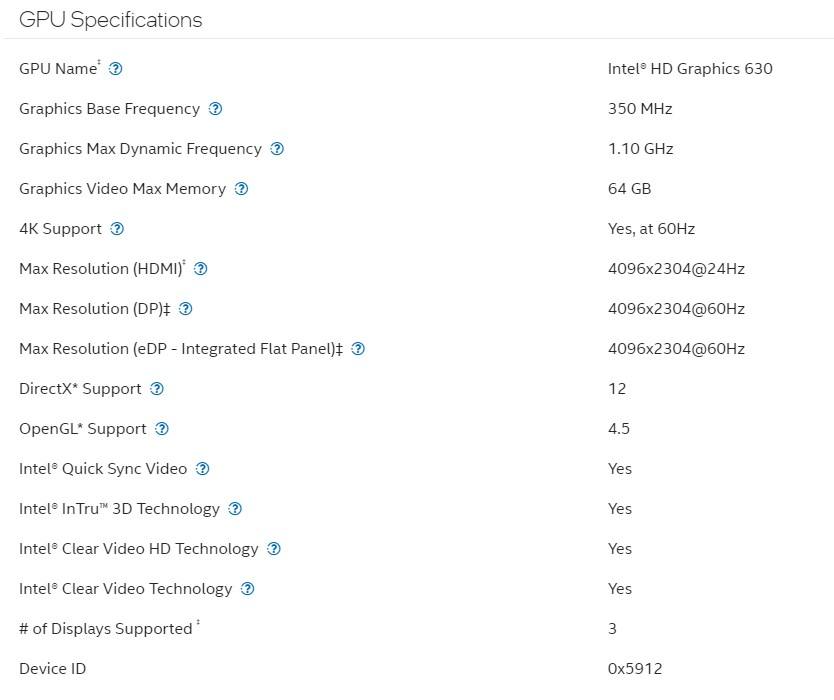Click the GPU Specifications section heading
834x700 pixels.
110,19
